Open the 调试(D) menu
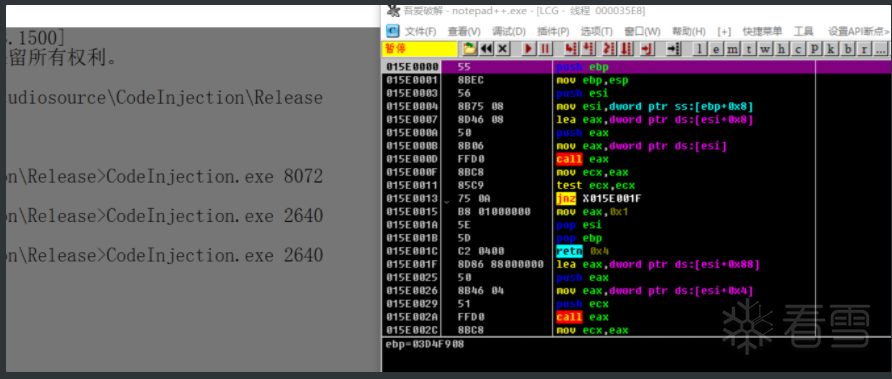The image size is (892, 379). pos(509,31)
